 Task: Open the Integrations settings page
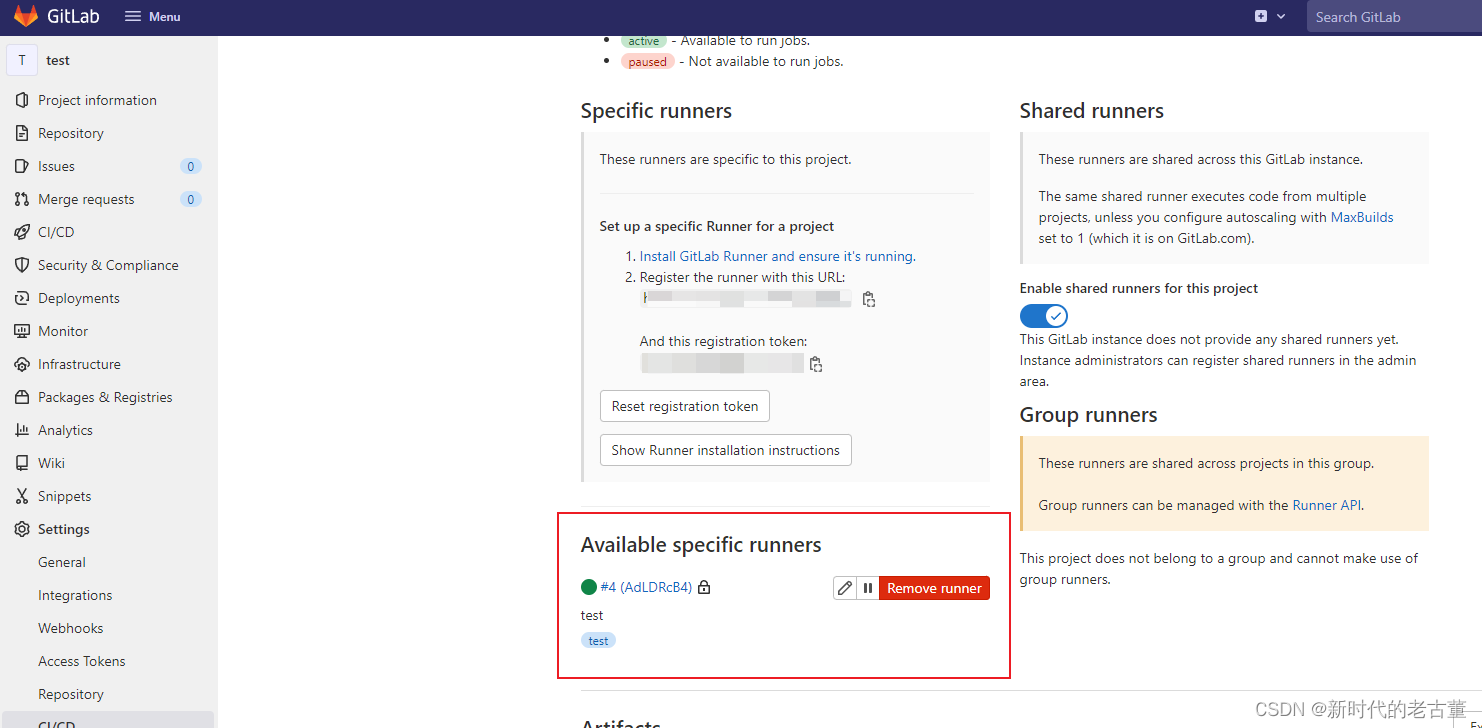75,594
